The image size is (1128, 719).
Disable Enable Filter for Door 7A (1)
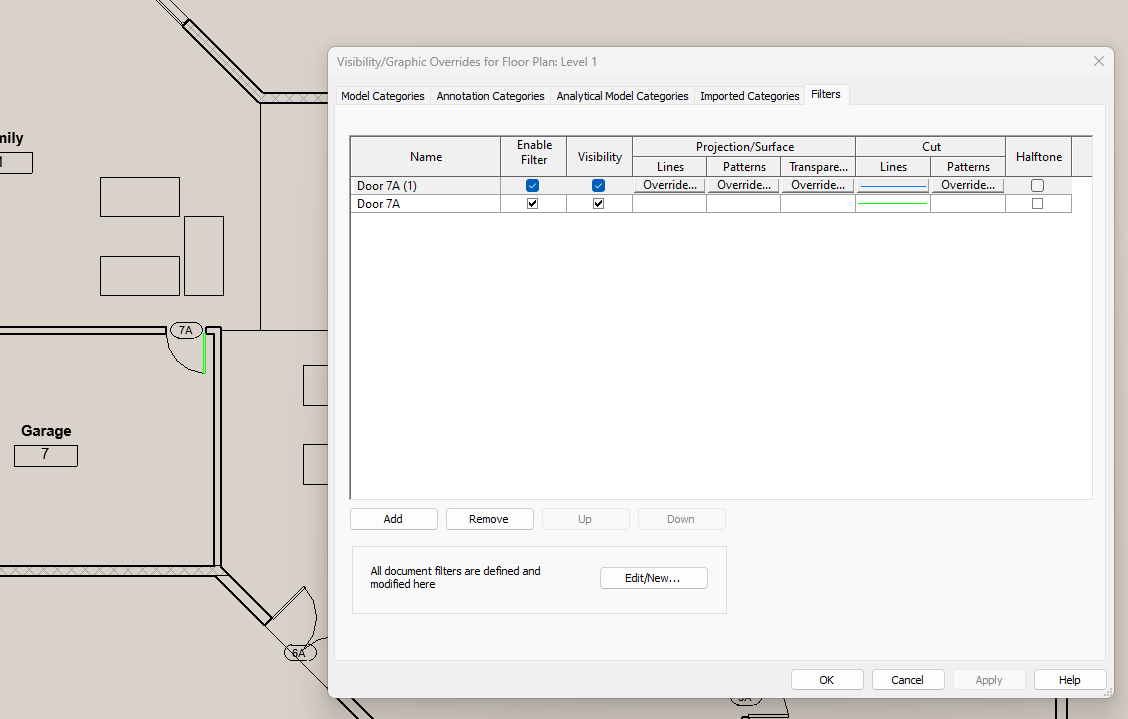(532, 185)
